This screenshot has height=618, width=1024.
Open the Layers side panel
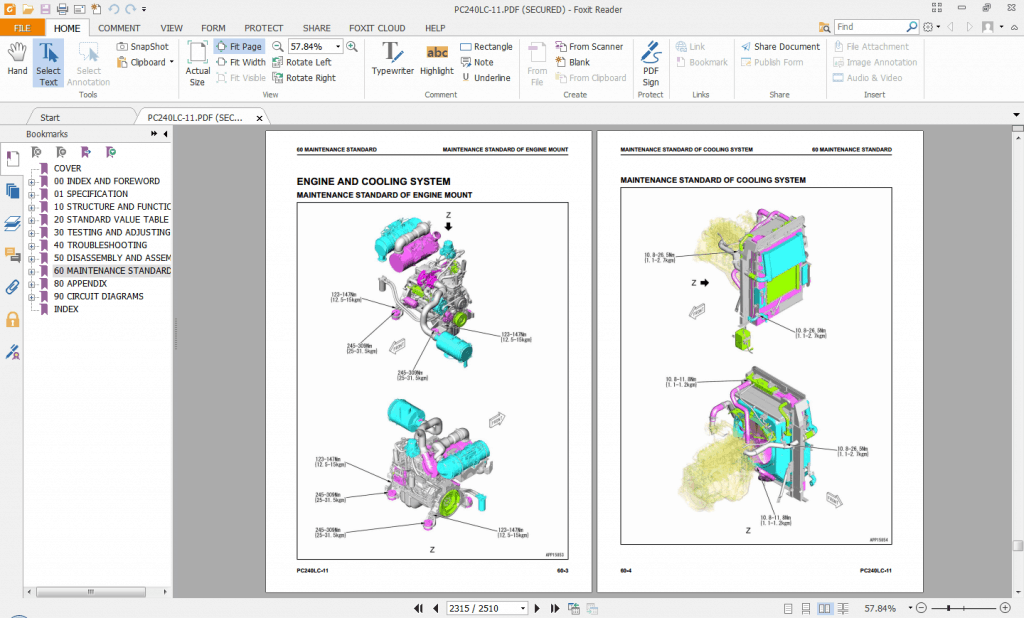click(x=12, y=223)
